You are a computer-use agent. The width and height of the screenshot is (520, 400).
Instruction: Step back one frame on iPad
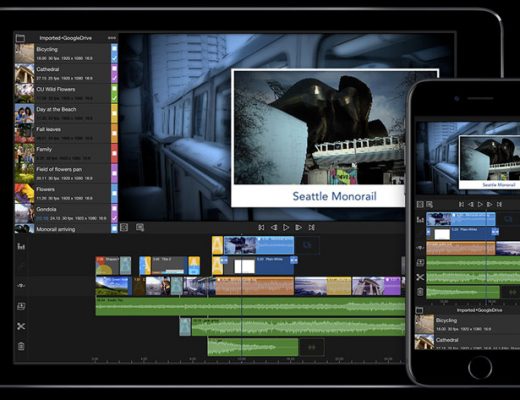pyautogui.click(x=274, y=227)
